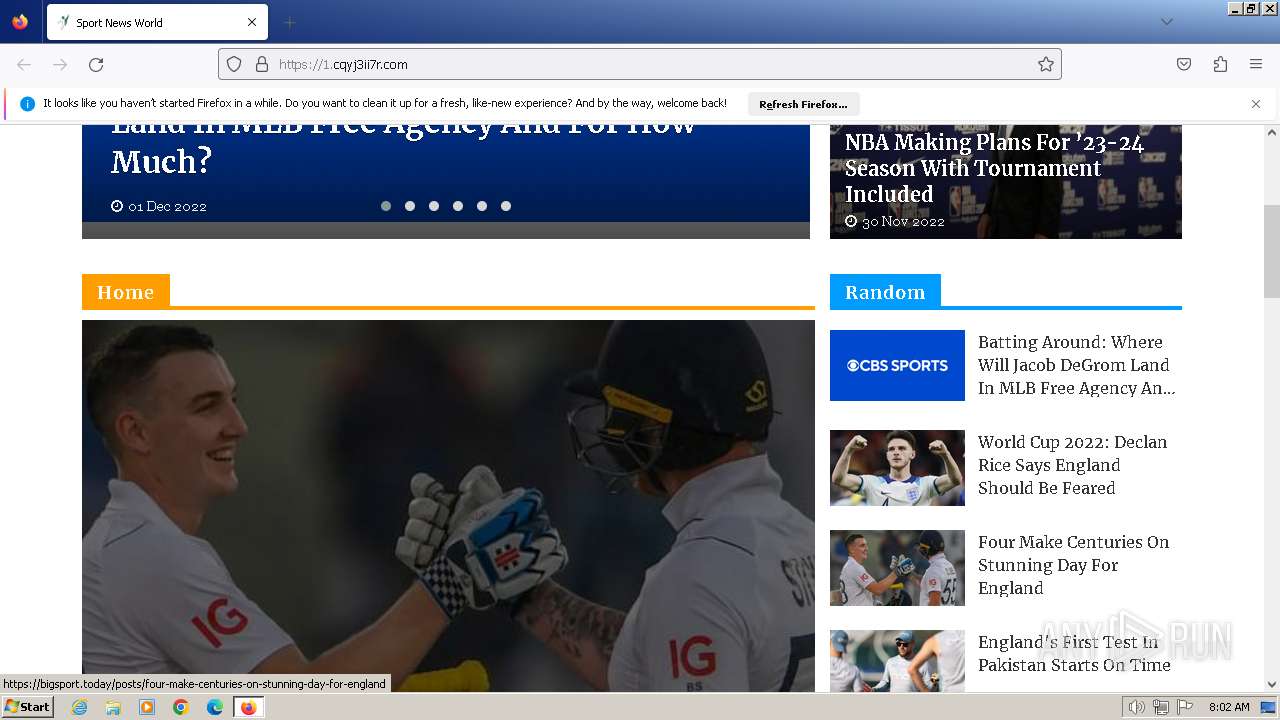Close the Sport News World tab
Image resolution: width=1280 pixels, height=720 pixels.
252,22
